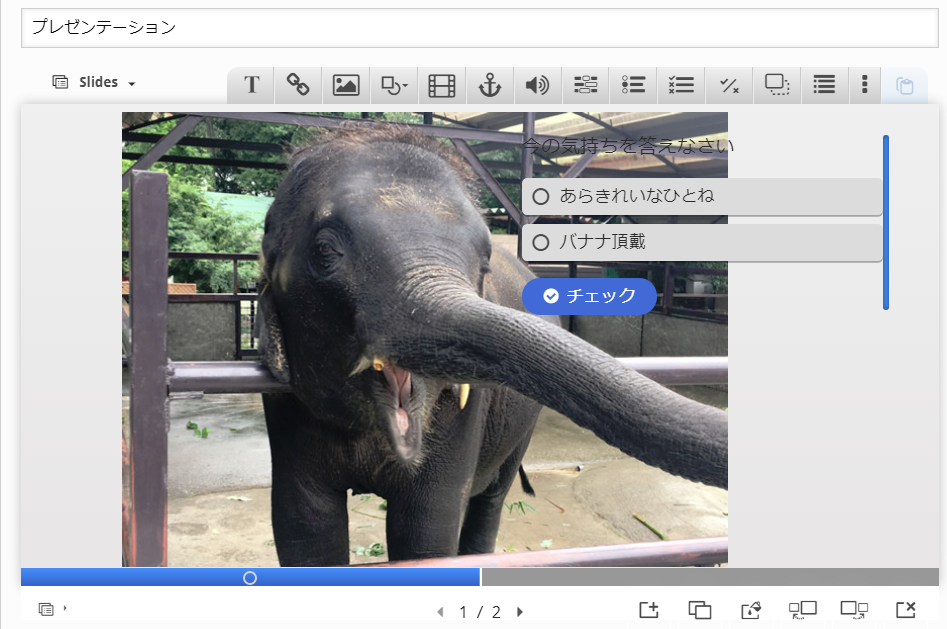Clone the current slide

click(x=700, y=609)
